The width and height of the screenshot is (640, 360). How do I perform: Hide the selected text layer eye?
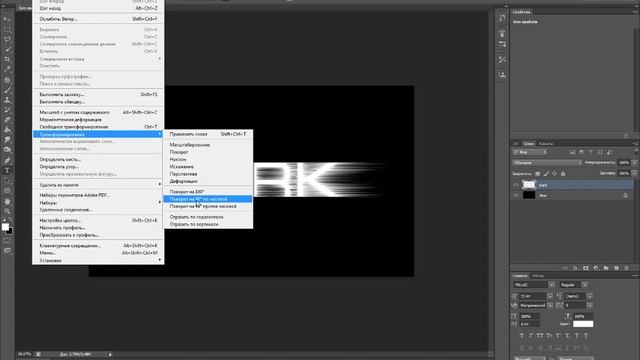point(516,185)
